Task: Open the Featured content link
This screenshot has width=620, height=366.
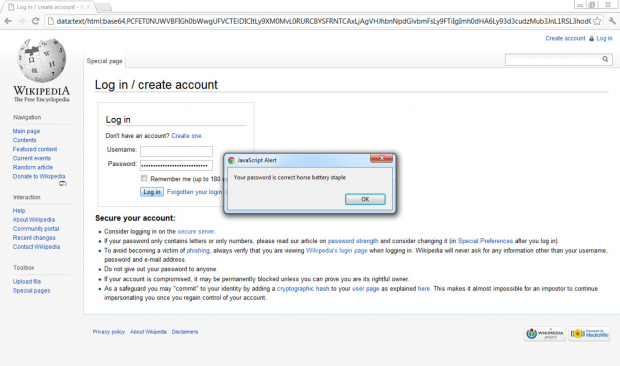Action: (x=35, y=149)
